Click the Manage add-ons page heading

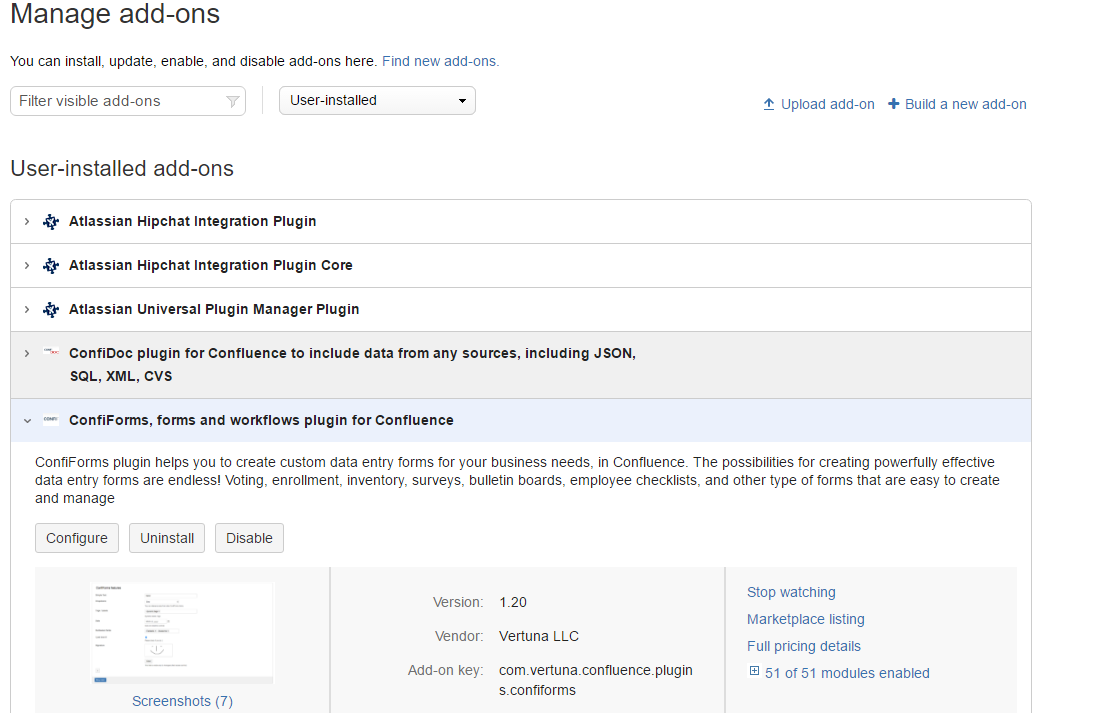click(x=115, y=14)
